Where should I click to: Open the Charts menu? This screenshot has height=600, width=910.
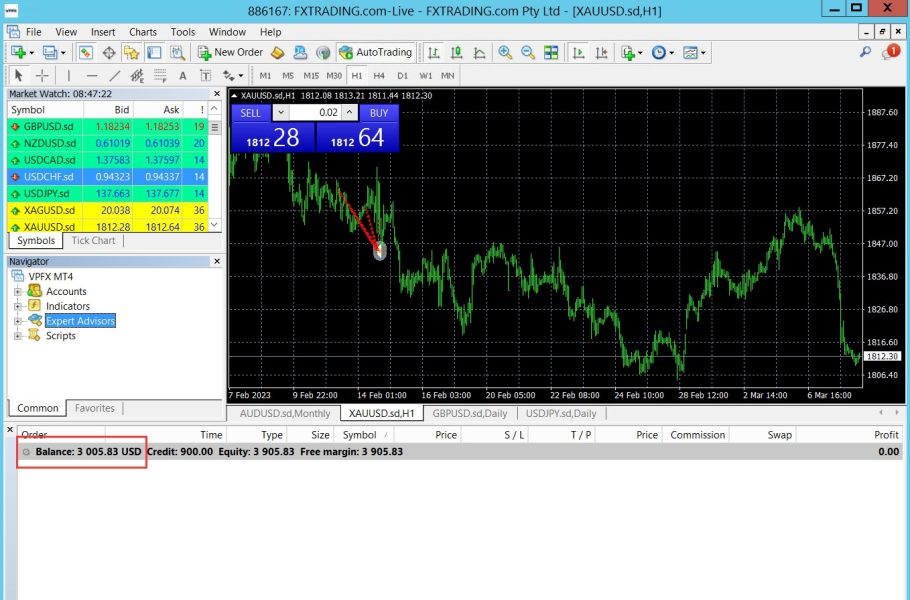143,32
